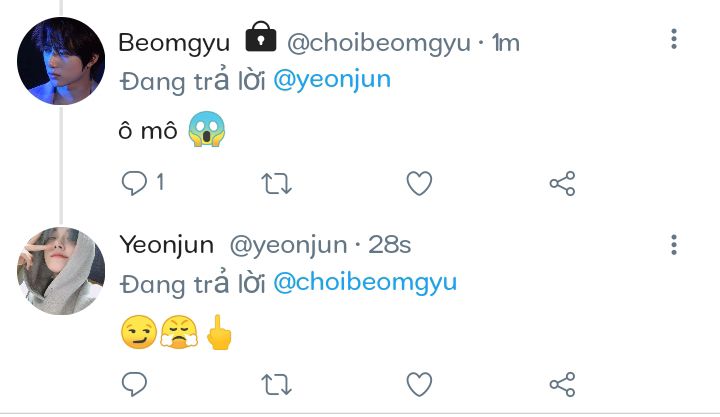Share Yeonjun's emoji tweet

click(562, 384)
